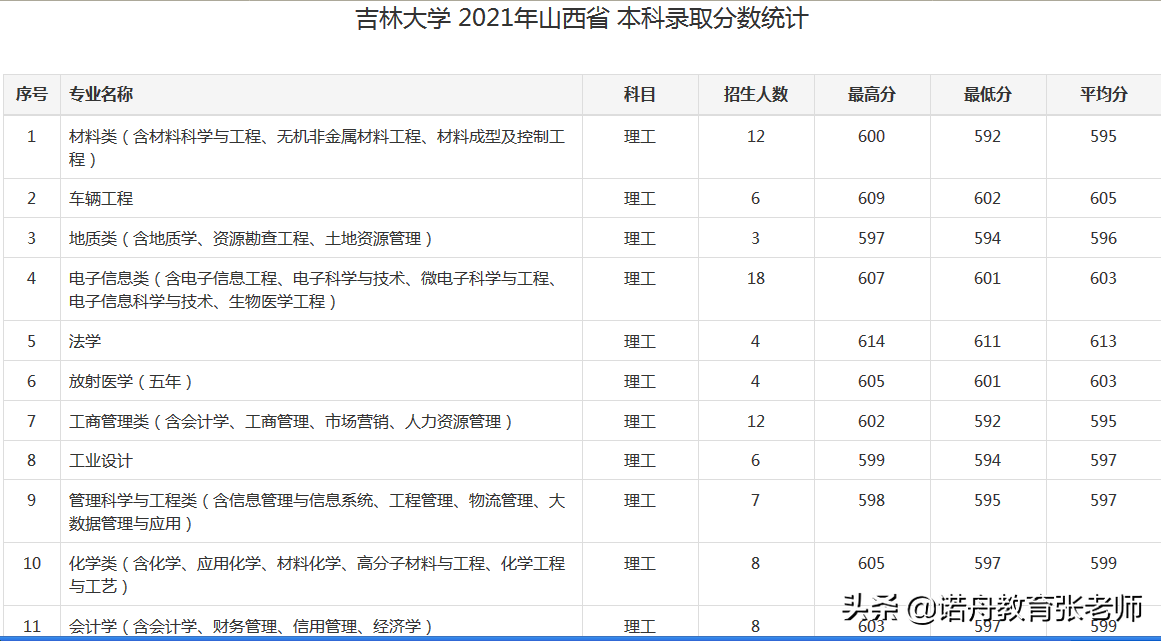The image size is (1161, 641).
Task: Click enrollment count 18 for 电子信息类
Action: tap(755, 278)
